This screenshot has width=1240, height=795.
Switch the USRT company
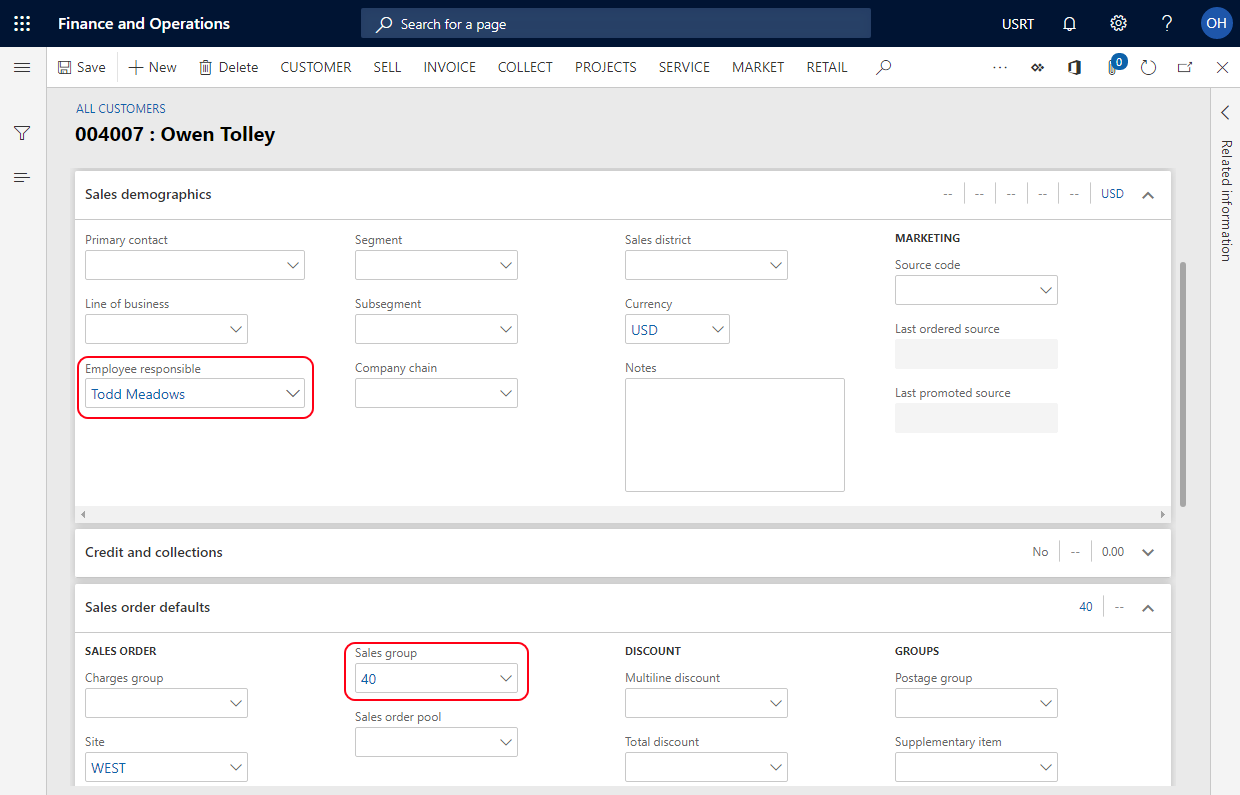click(1018, 24)
